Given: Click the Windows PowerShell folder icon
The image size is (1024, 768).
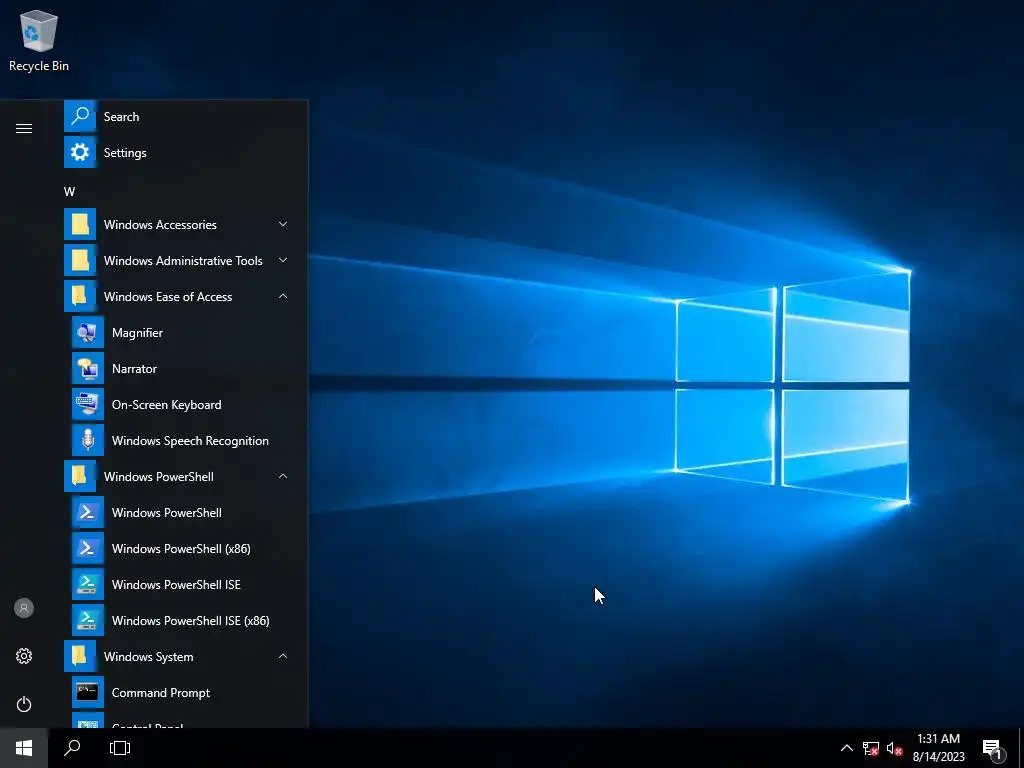Looking at the screenshot, I should click(80, 476).
